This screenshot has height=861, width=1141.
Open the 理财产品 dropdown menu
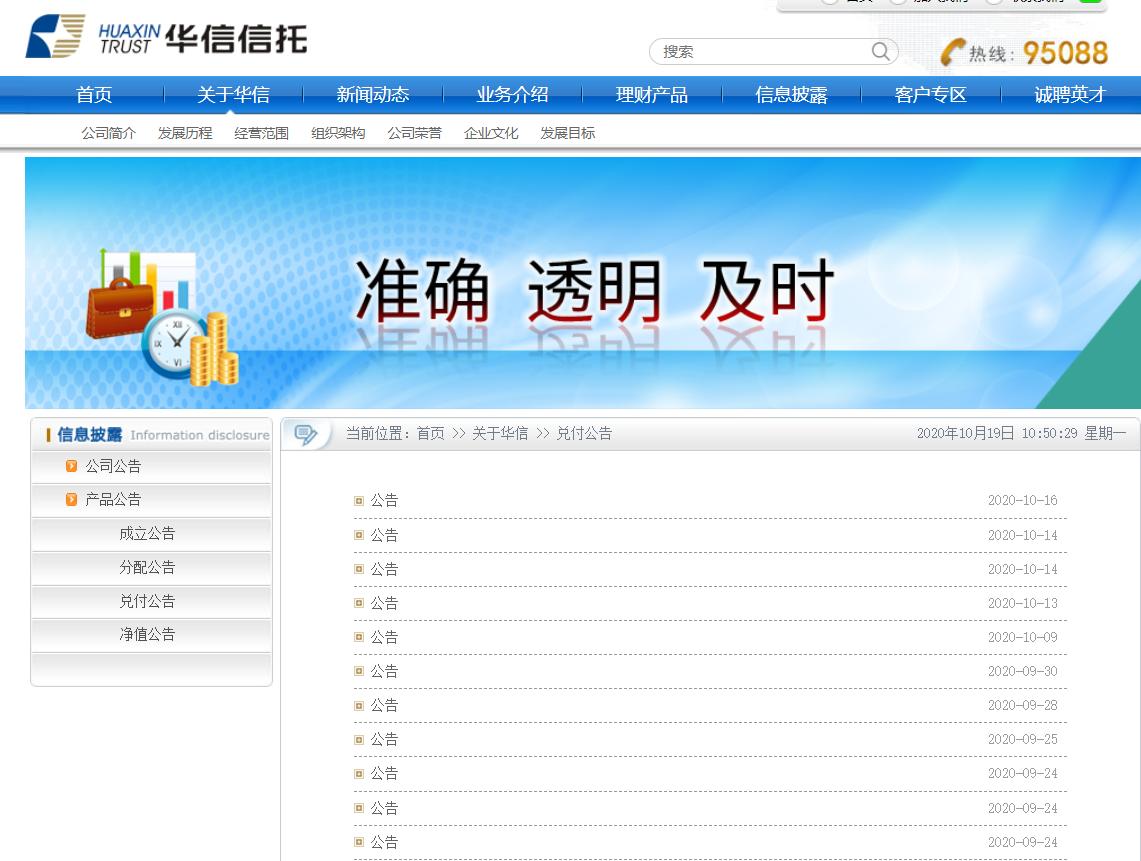click(650, 94)
